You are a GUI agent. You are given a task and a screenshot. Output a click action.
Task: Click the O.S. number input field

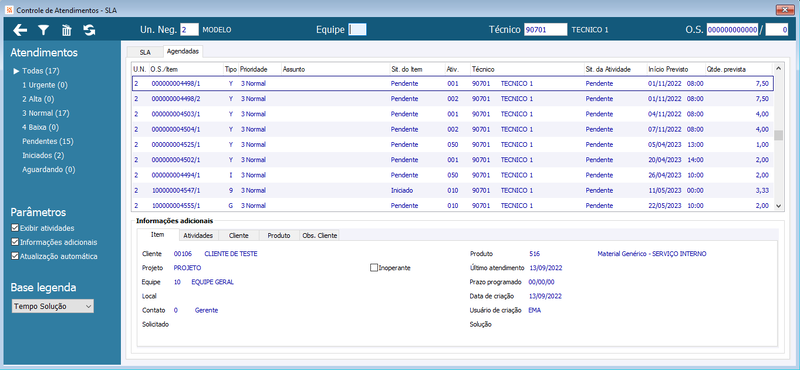(x=733, y=30)
